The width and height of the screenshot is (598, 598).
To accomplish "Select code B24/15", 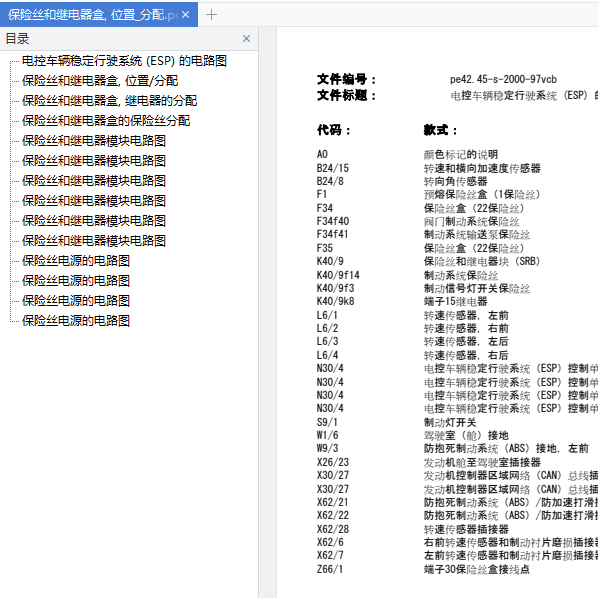I will pyautogui.click(x=333, y=168).
